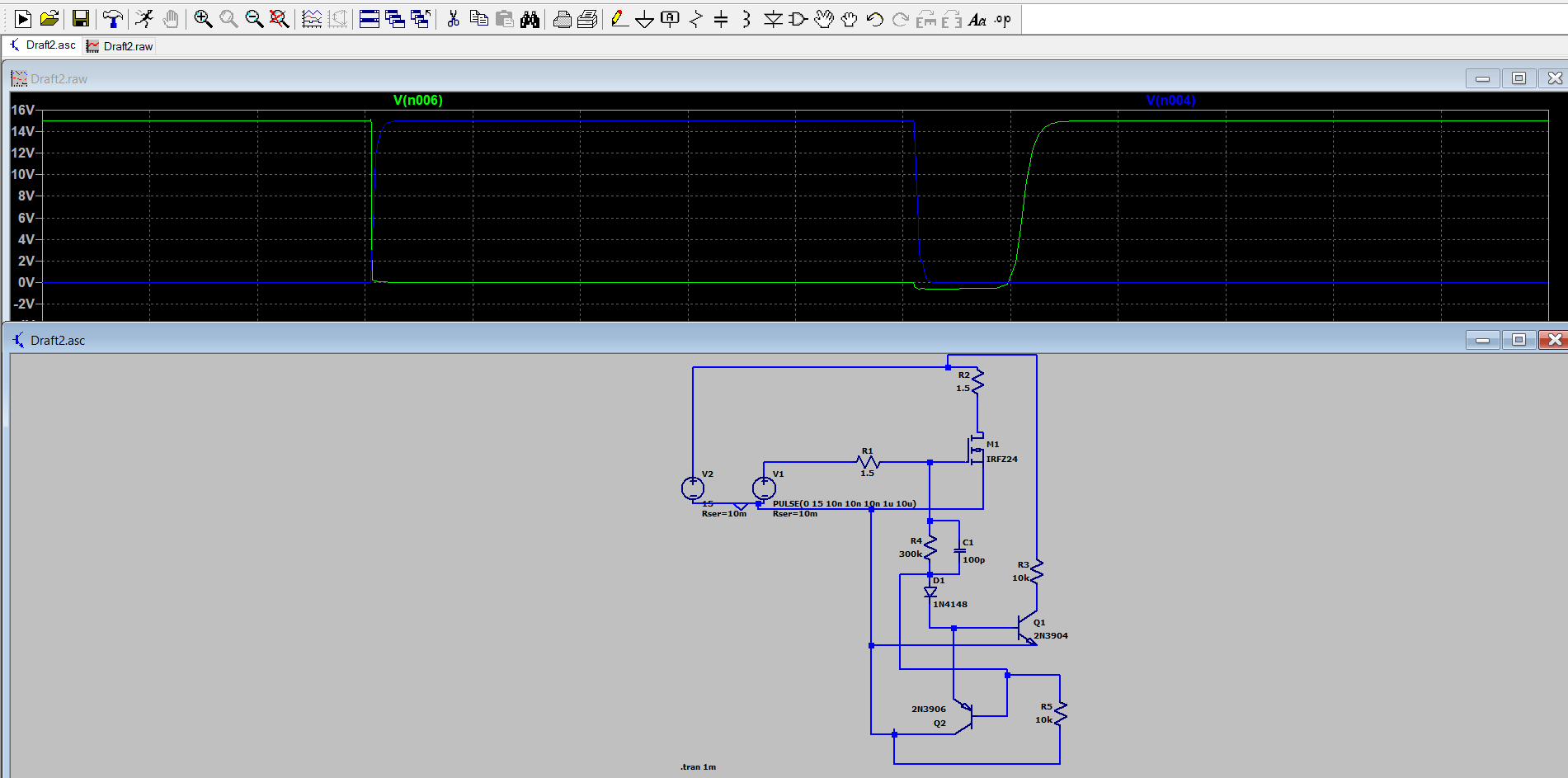1568x778 pixels.
Task: Maximize the Draft2.raw plot window
Action: [x=1519, y=78]
